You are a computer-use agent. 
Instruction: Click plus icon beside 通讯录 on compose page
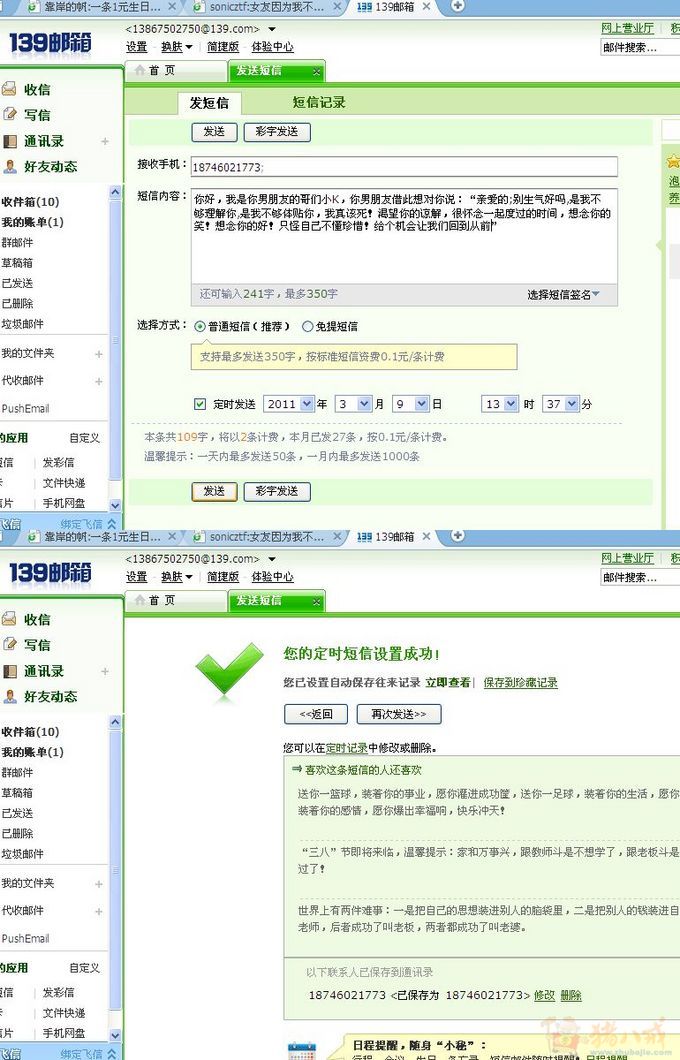point(105,141)
